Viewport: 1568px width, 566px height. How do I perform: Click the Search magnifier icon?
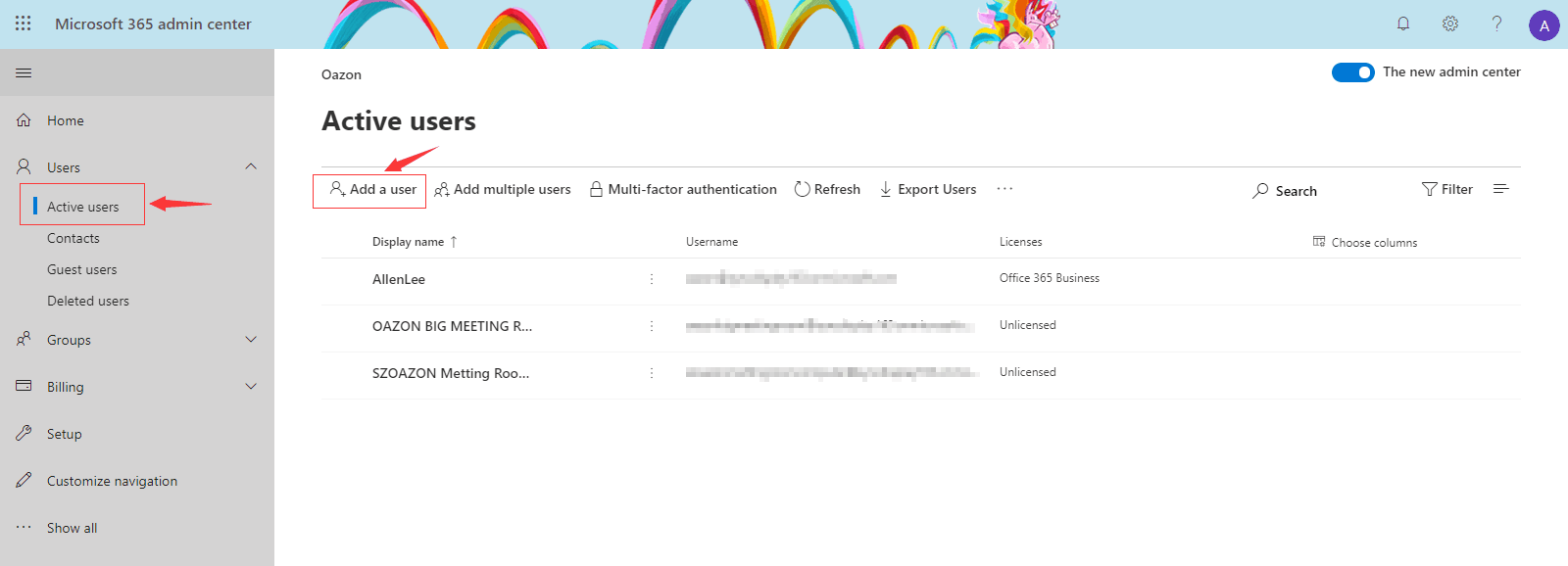click(1260, 191)
